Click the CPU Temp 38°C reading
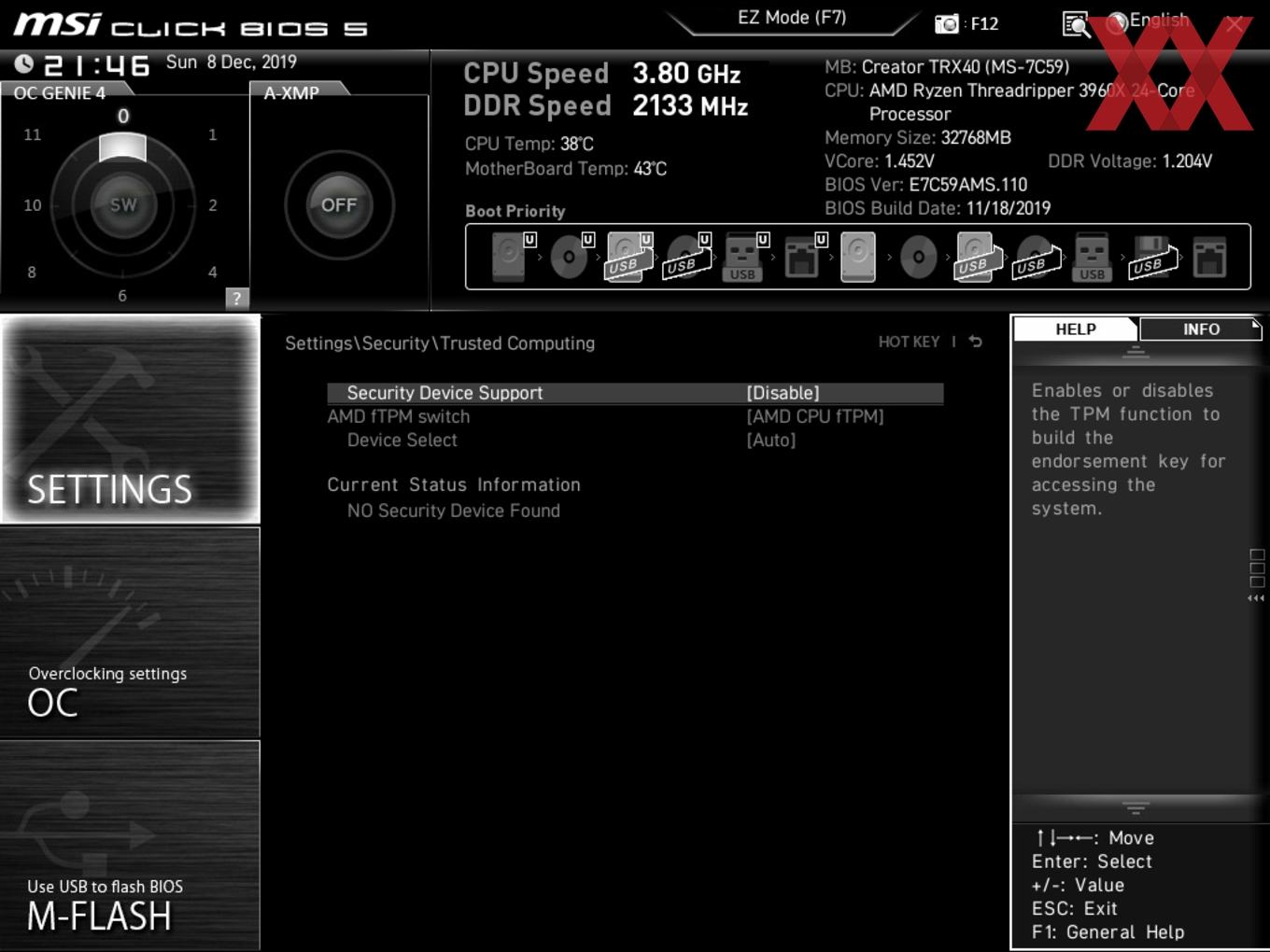The width and height of the screenshot is (1270, 952). pos(529,144)
